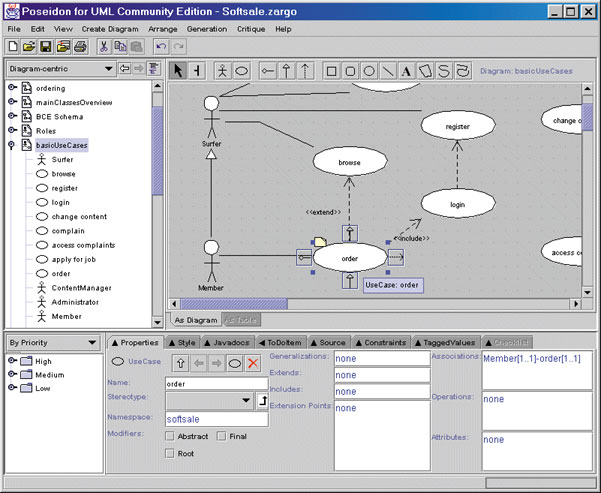This screenshot has height=493, width=601.
Task: Click the Print icon in toolbar
Action: [x=80, y=47]
